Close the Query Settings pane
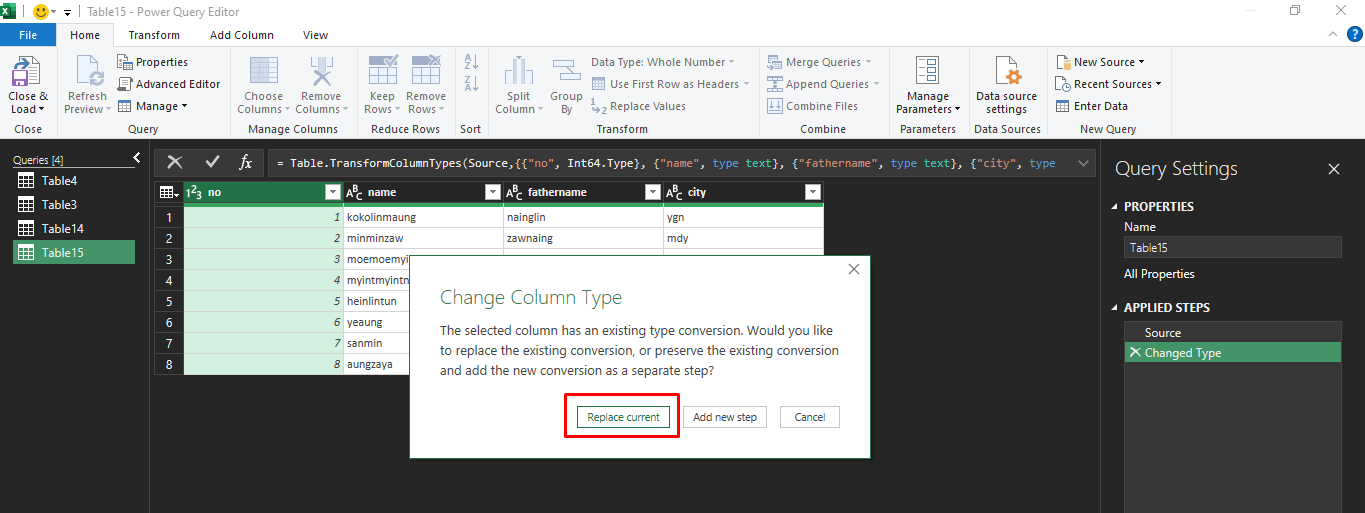Viewport: 1365px width, 513px height. tap(1333, 169)
